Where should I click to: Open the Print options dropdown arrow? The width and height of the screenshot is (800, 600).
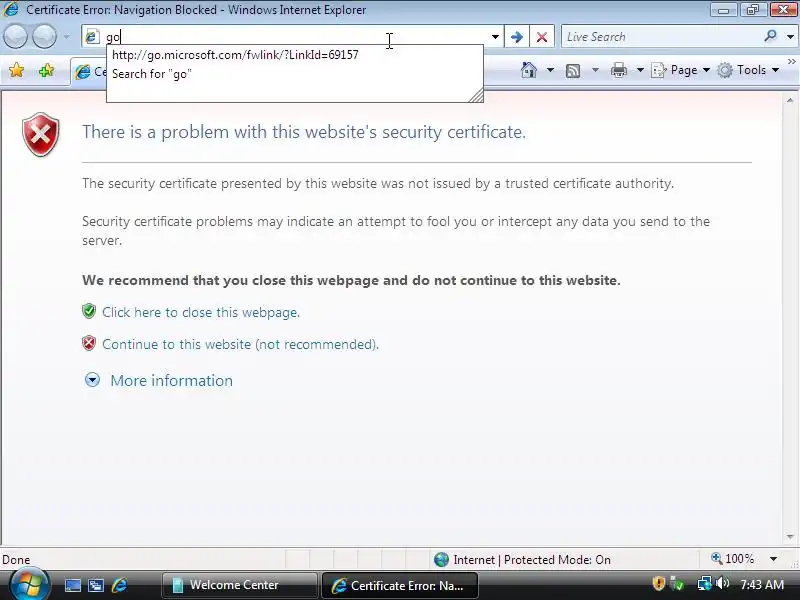click(640, 70)
